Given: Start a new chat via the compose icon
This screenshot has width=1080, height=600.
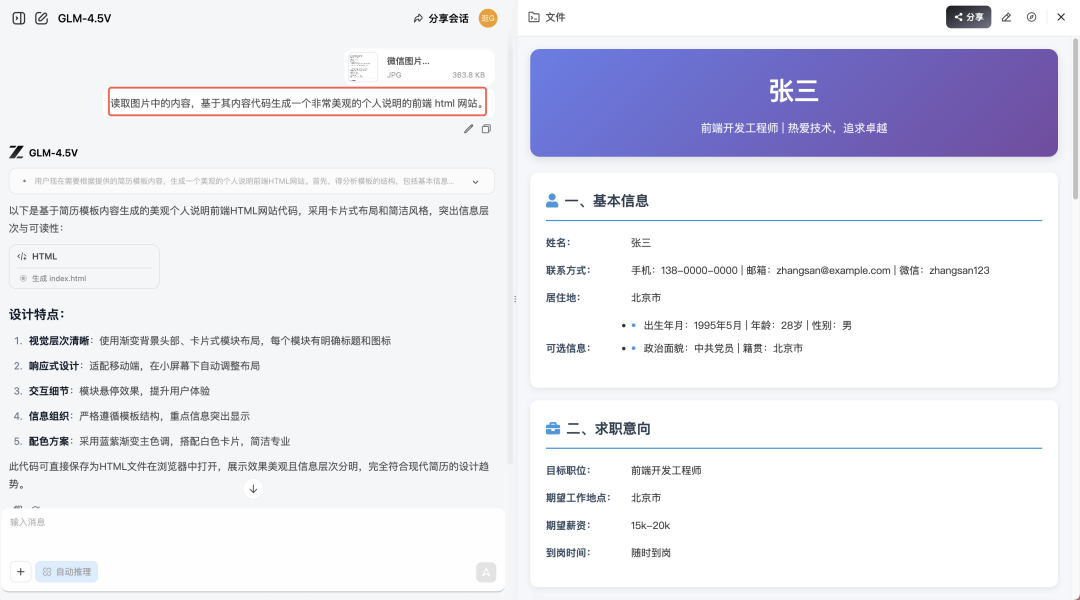Looking at the screenshot, I should coord(42,17).
